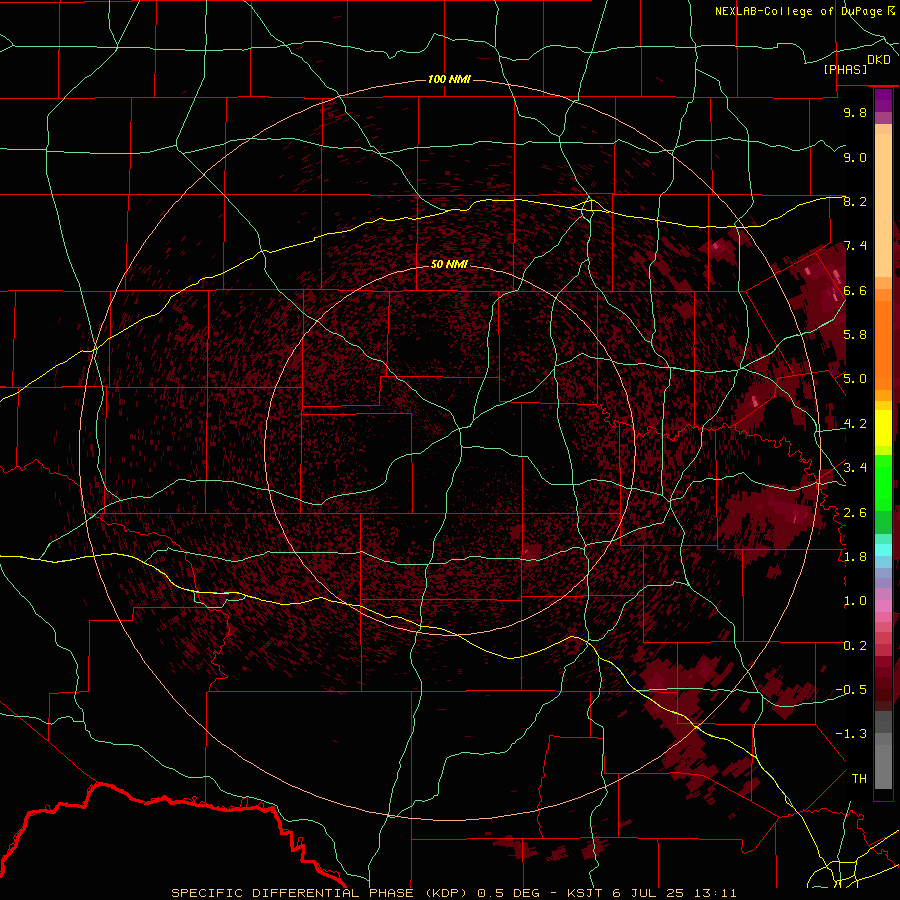Pick the cyan segment of the color bar
Image resolution: width=900 pixels, height=900 pixels.
coord(883,550)
